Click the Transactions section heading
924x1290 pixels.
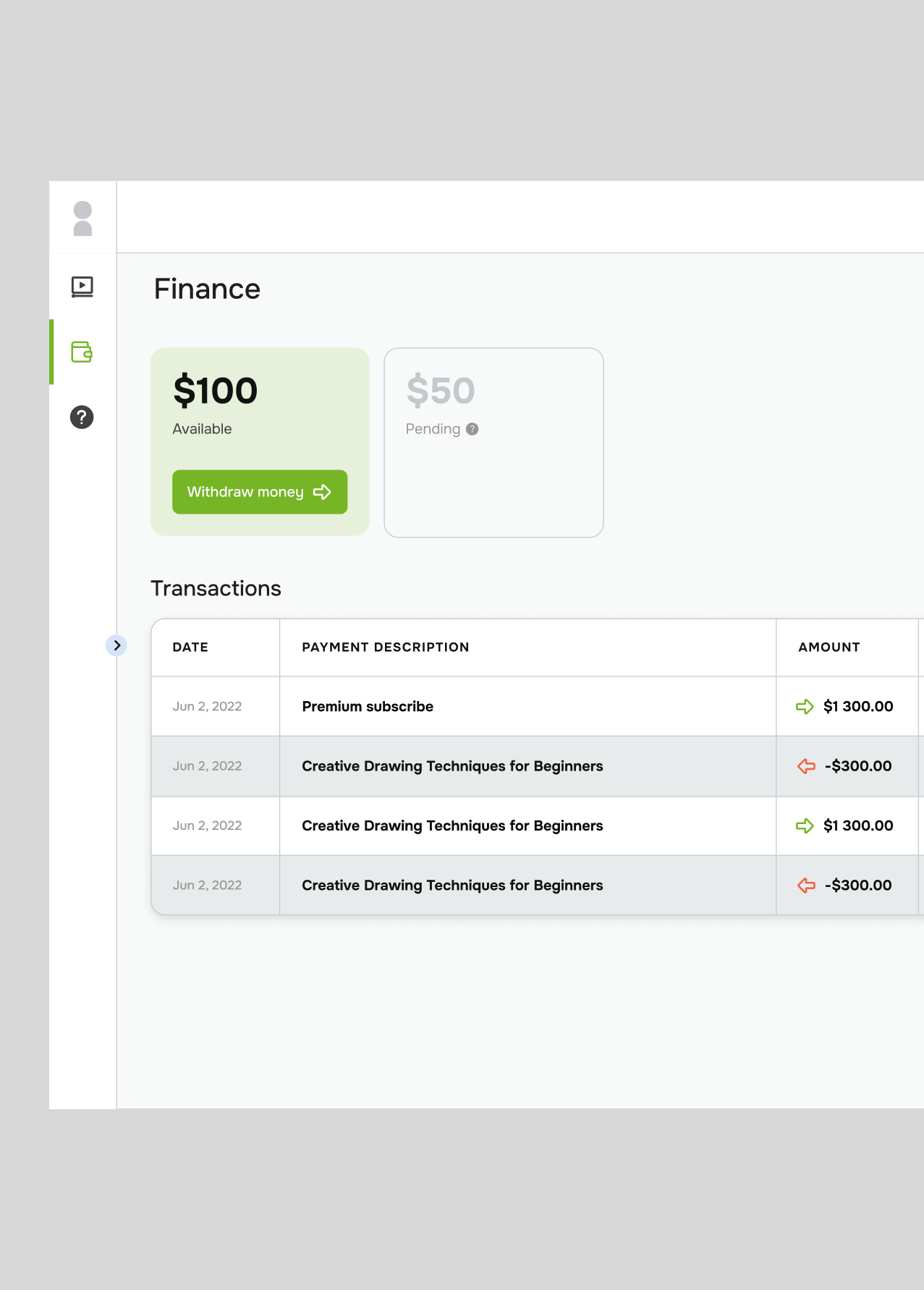point(216,589)
